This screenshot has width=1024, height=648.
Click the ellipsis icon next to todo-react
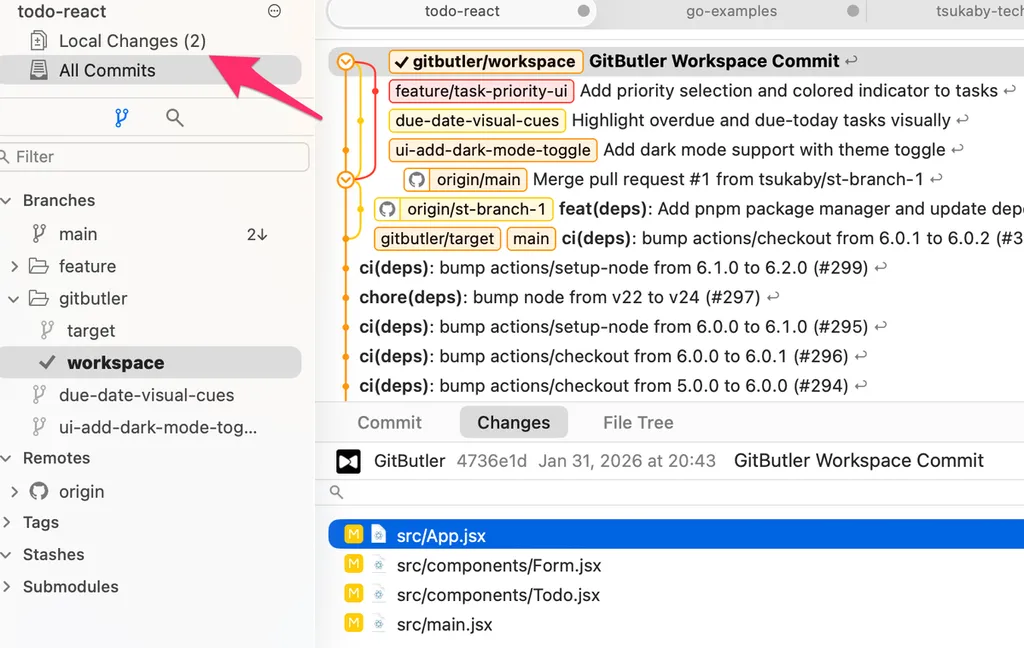pos(275,11)
